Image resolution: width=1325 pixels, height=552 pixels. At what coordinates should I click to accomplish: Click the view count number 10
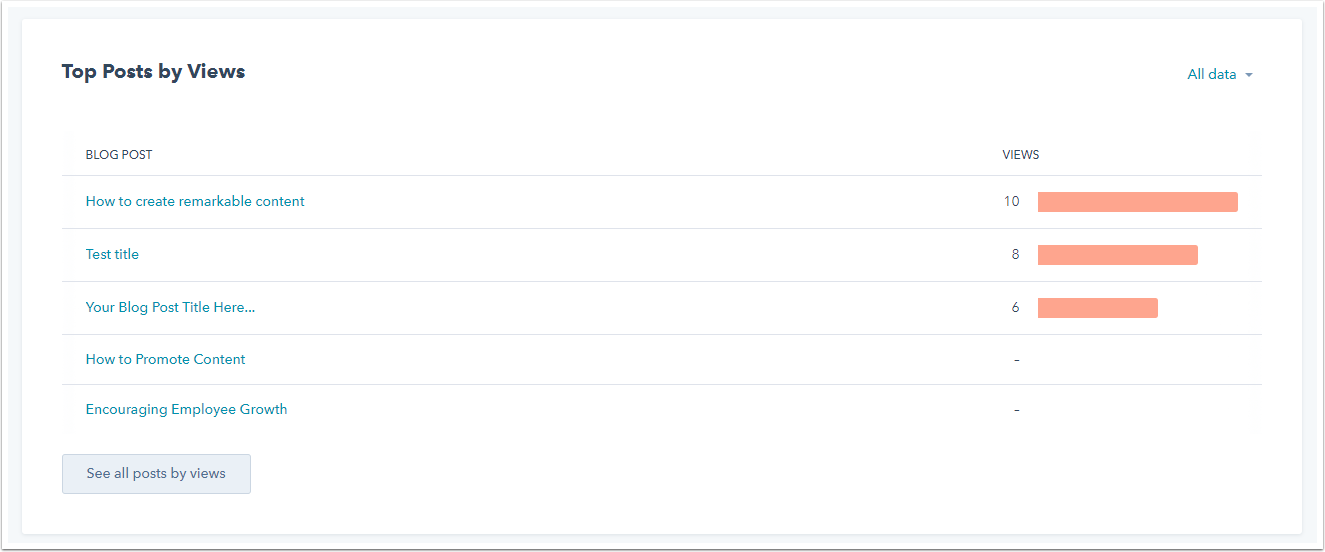coord(1012,201)
